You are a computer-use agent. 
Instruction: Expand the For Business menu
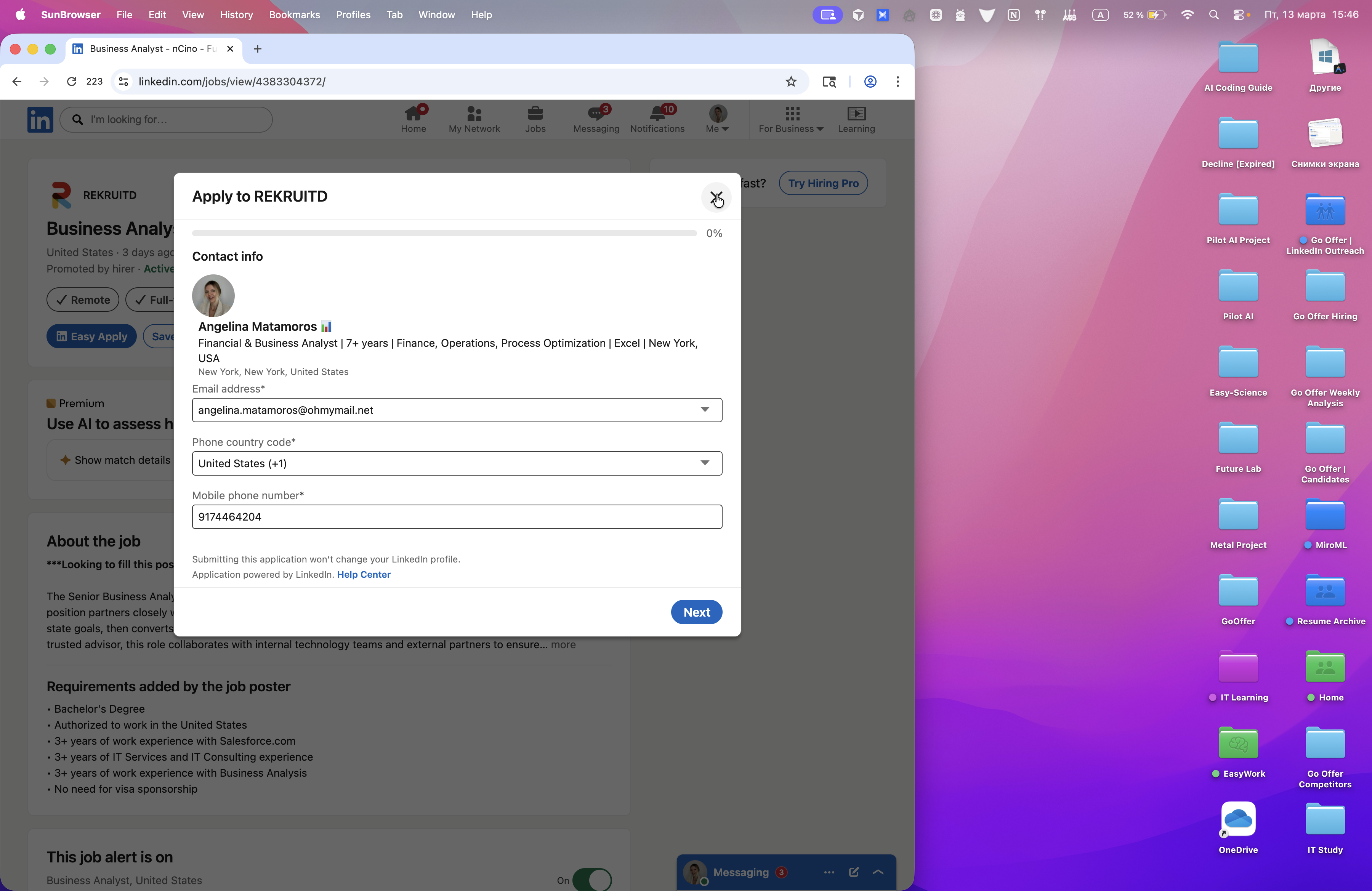tap(790, 119)
